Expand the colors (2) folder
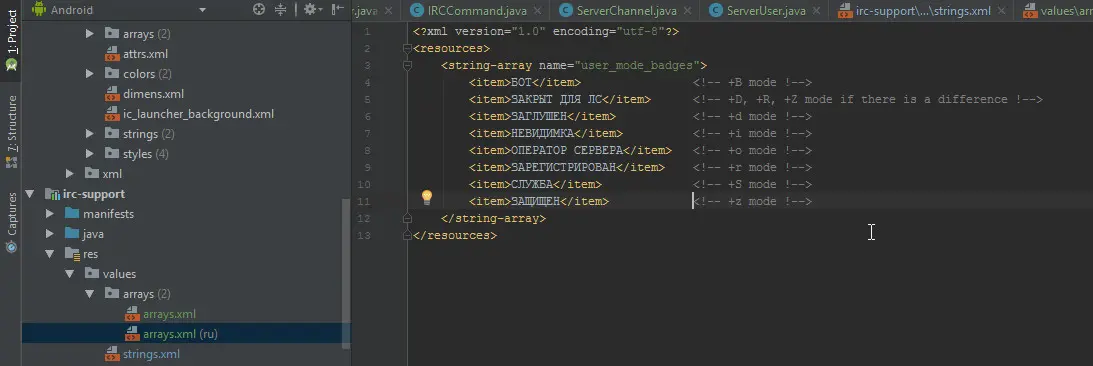Viewport: 1093px width, 366px height. [x=89, y=73]
